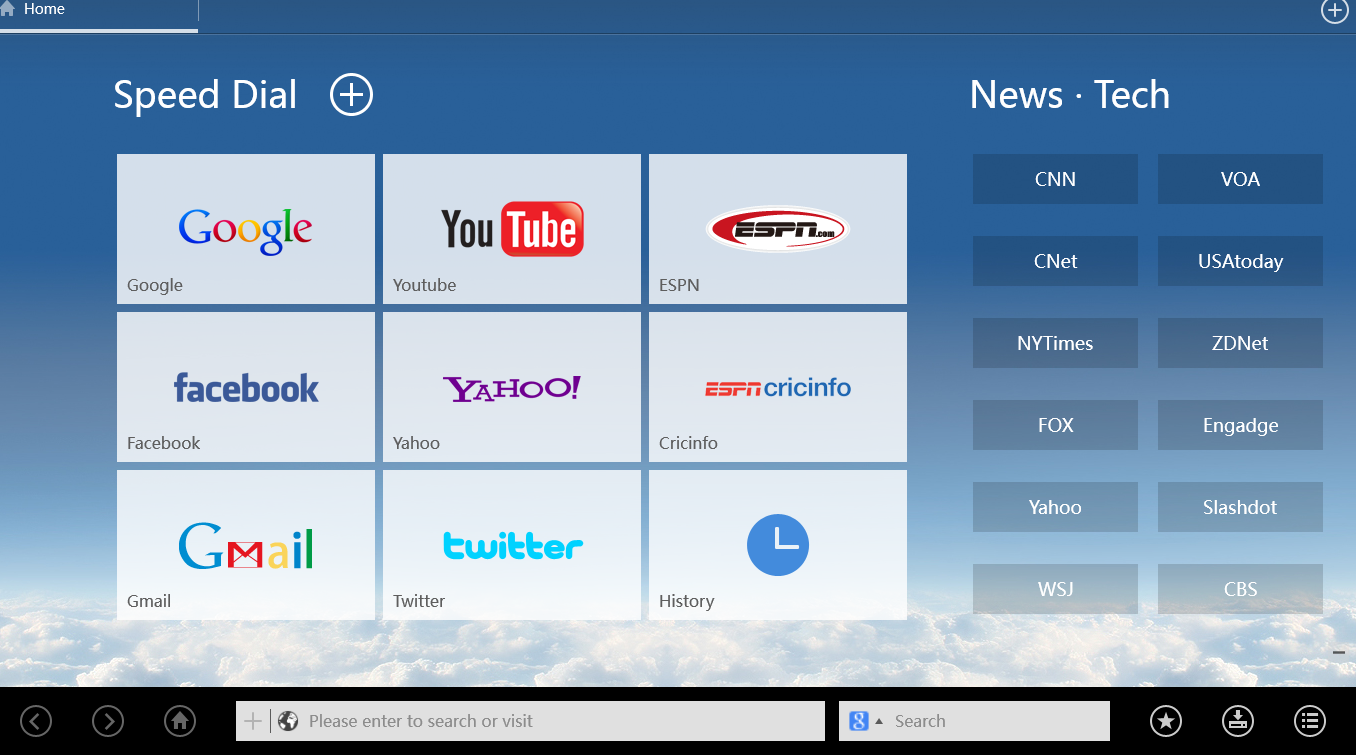Open the History clock tile
1356x755 pixels.
[x=778, y=545]
